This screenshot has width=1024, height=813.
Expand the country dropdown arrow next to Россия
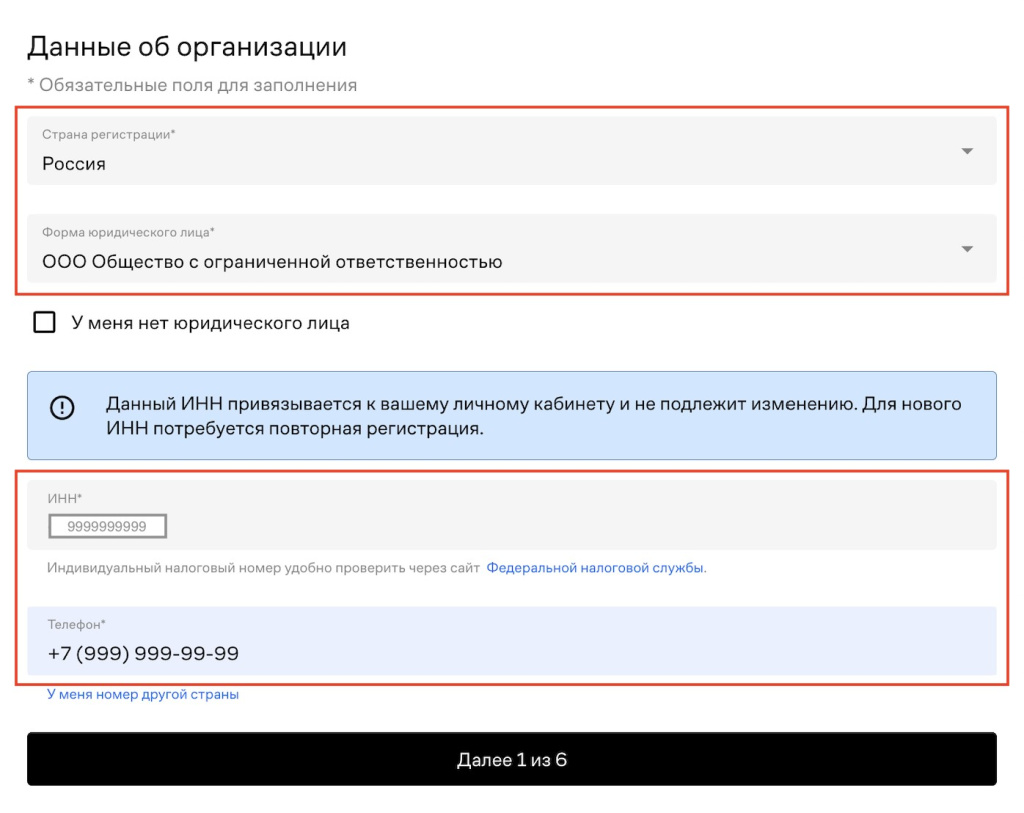point(966,151)
